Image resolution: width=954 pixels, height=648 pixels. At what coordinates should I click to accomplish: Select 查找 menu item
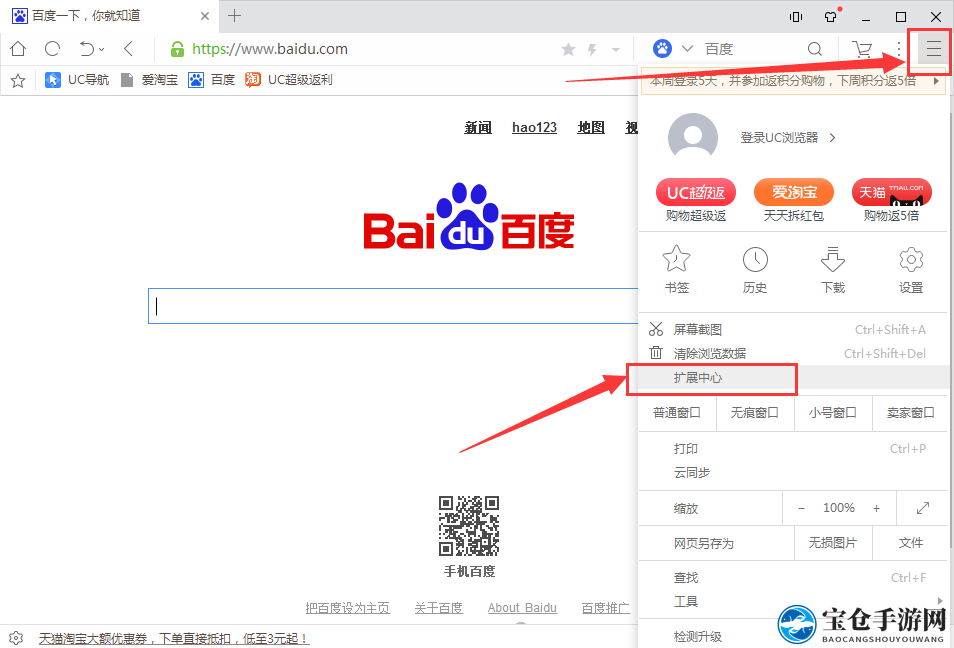click(793, 578)
